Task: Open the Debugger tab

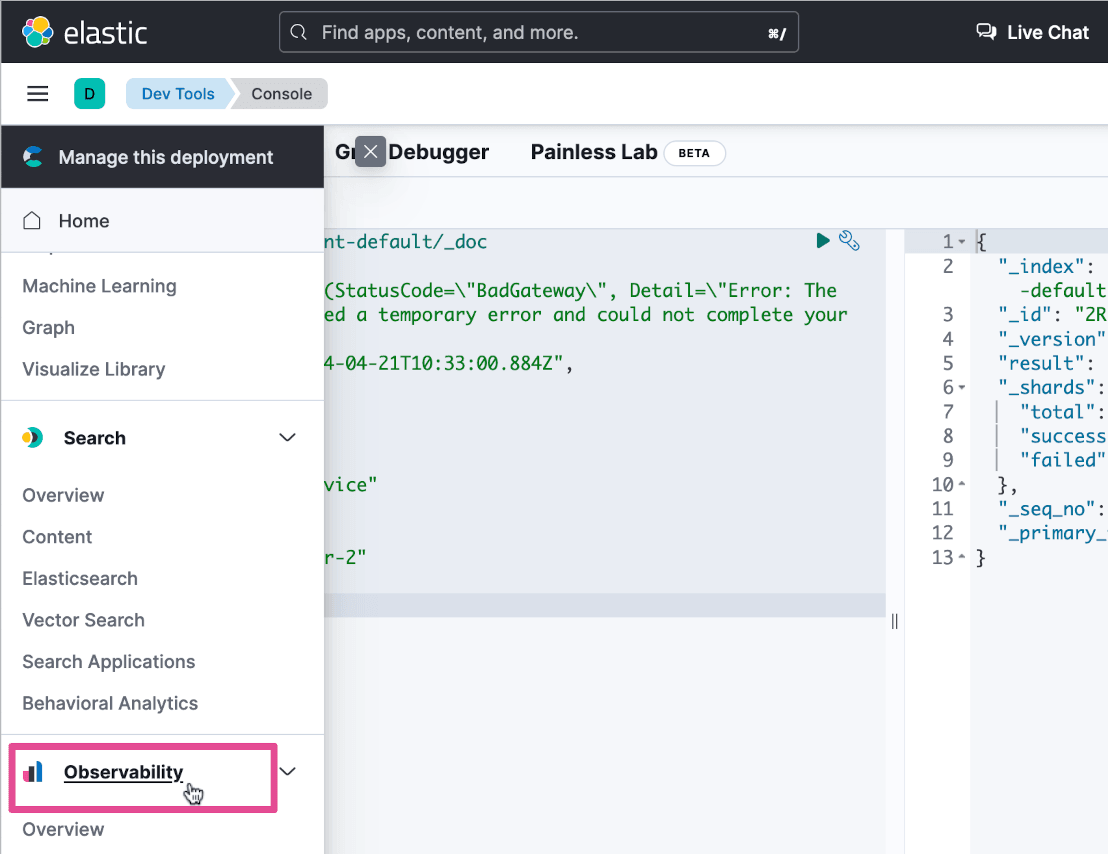Action: click(438, 152)
